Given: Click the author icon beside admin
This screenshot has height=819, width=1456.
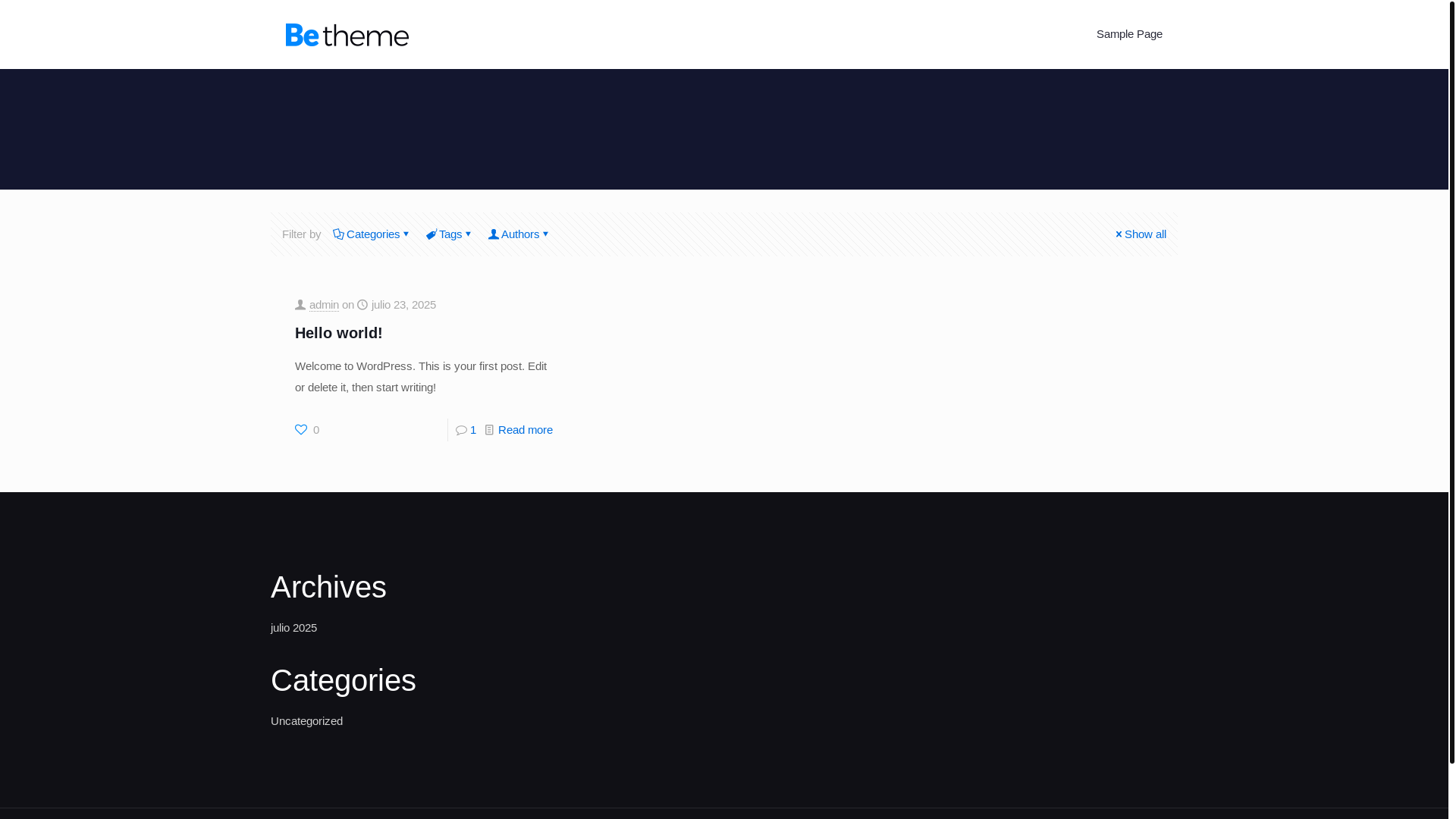Looking at the screenshot, I should pos(300,305).
